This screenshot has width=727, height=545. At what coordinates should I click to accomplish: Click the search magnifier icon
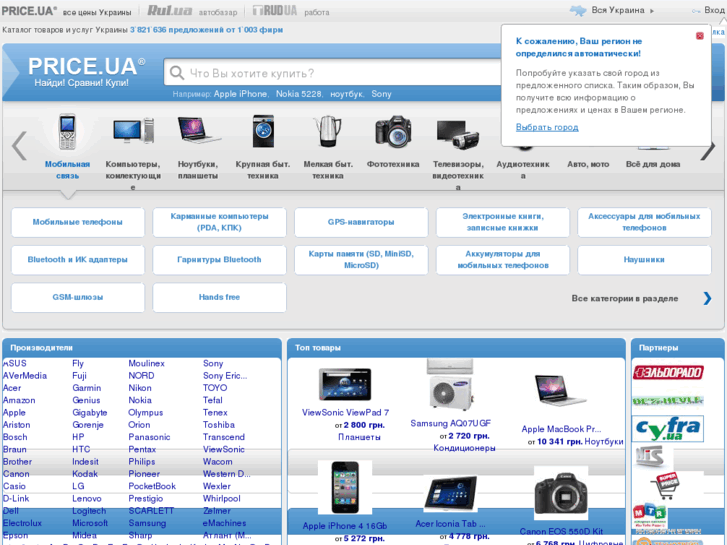tap(177, 73)
